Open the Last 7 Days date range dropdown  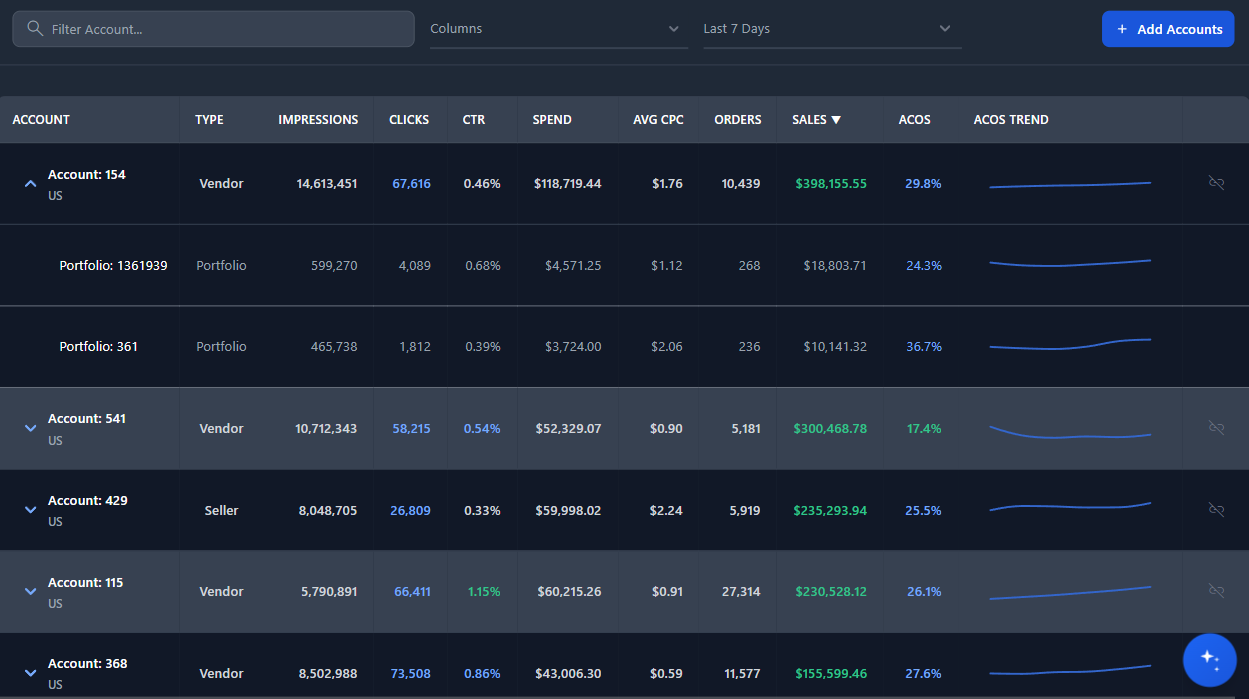coord(831,29)
